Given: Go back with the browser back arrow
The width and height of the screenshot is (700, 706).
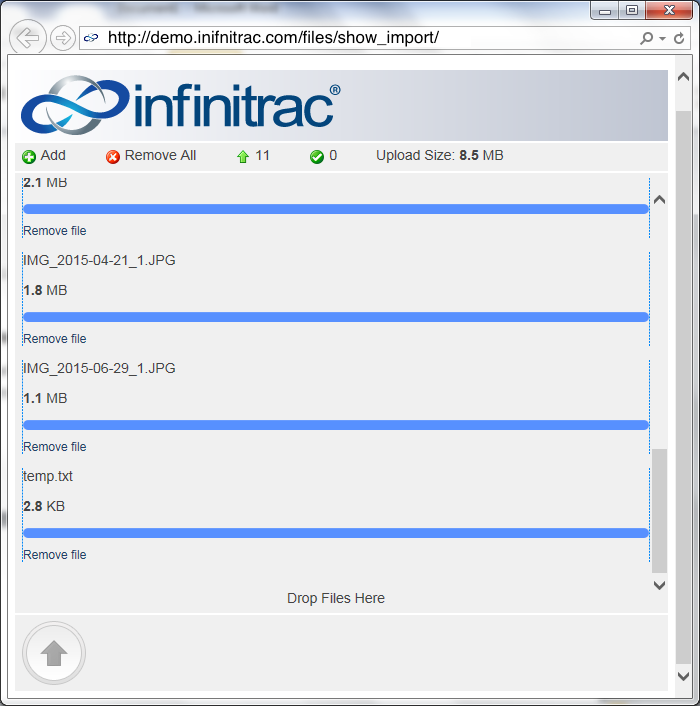Looking at the screenshot, I should (x=28, y=38).
